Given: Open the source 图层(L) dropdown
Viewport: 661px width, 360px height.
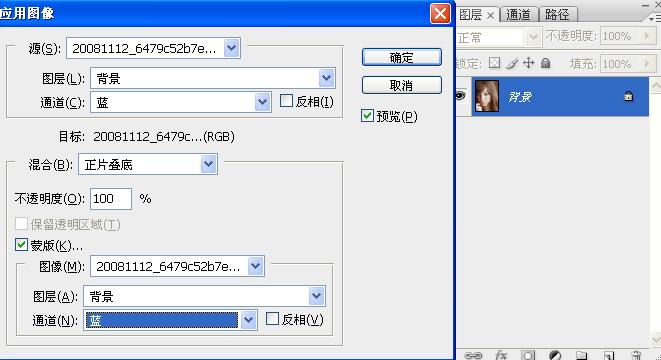Looking at the screenshot, I should pyautogui.click(x=326, y=78).
